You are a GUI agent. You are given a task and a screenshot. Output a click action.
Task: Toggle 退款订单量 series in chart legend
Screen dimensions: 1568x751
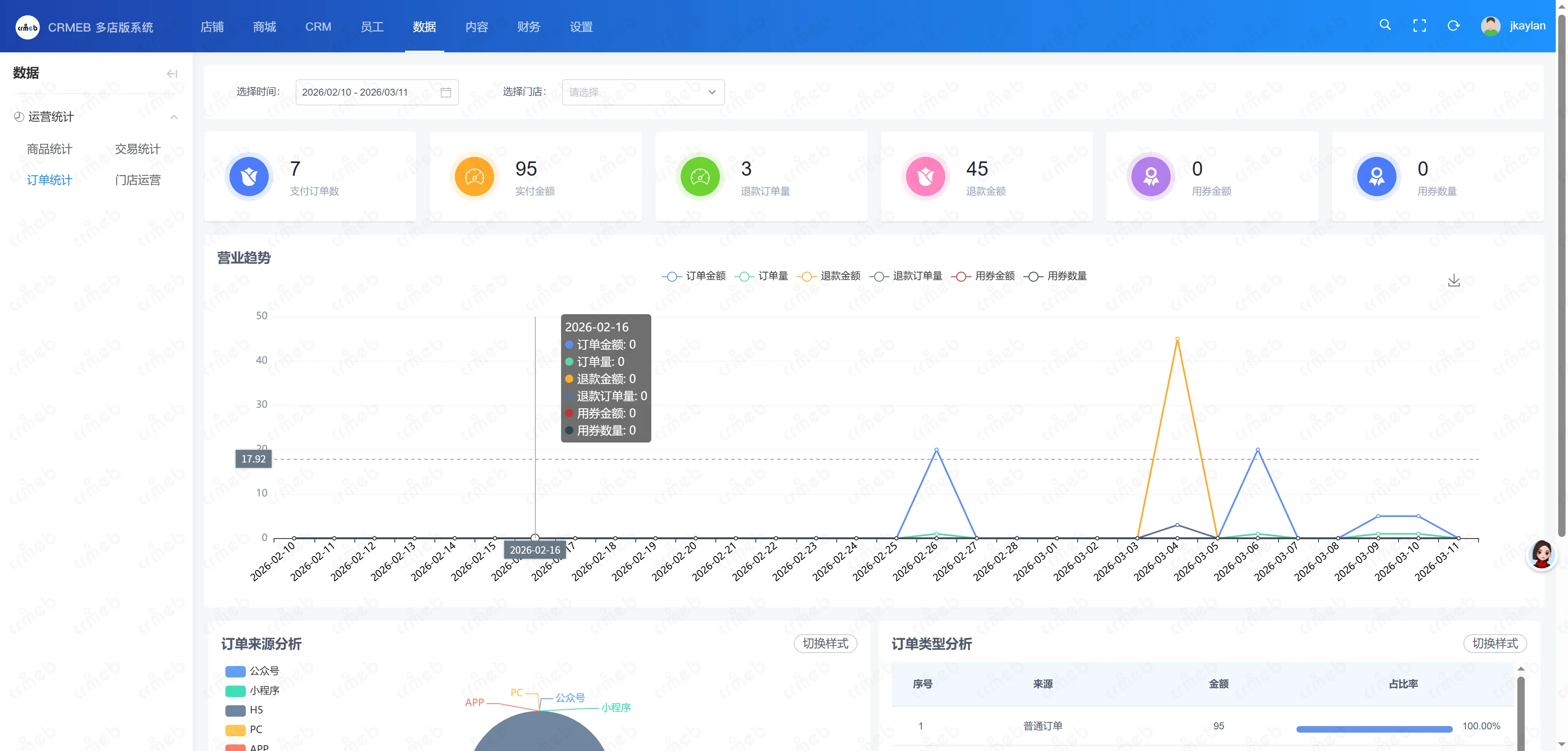tap(906, 276)
